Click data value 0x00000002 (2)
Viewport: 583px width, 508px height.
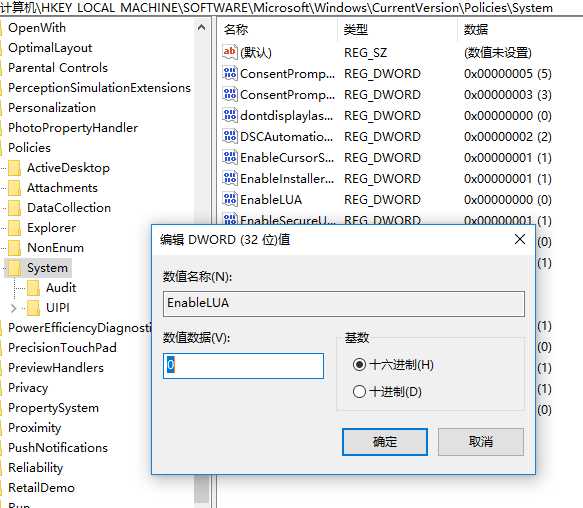pos(508,136)
